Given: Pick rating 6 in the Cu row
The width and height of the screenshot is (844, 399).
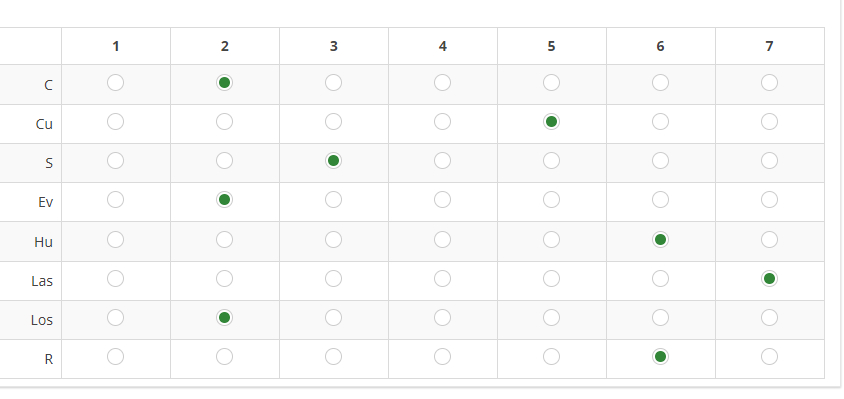Looking at the screenshot, I should tap(660, 122).
